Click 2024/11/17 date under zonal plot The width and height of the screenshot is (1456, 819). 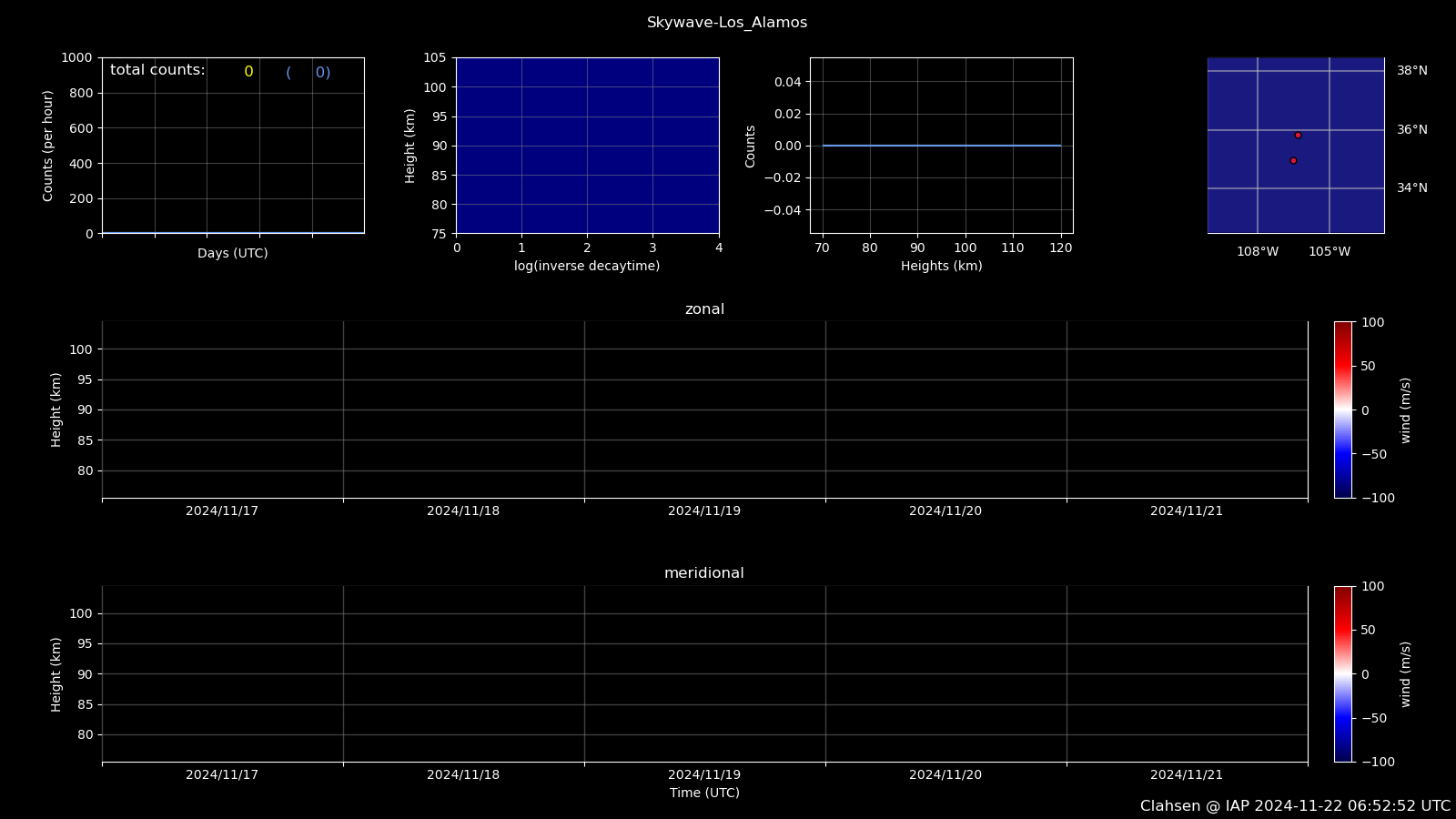pos(222,511)
